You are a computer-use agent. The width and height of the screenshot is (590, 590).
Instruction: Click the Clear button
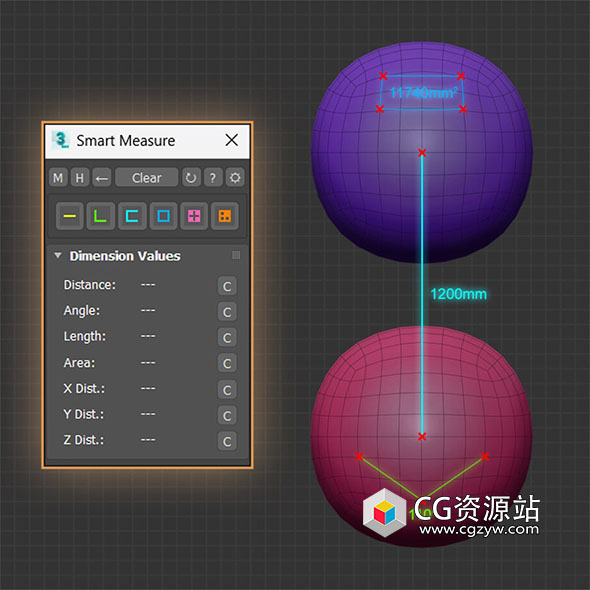pos(146,178)
